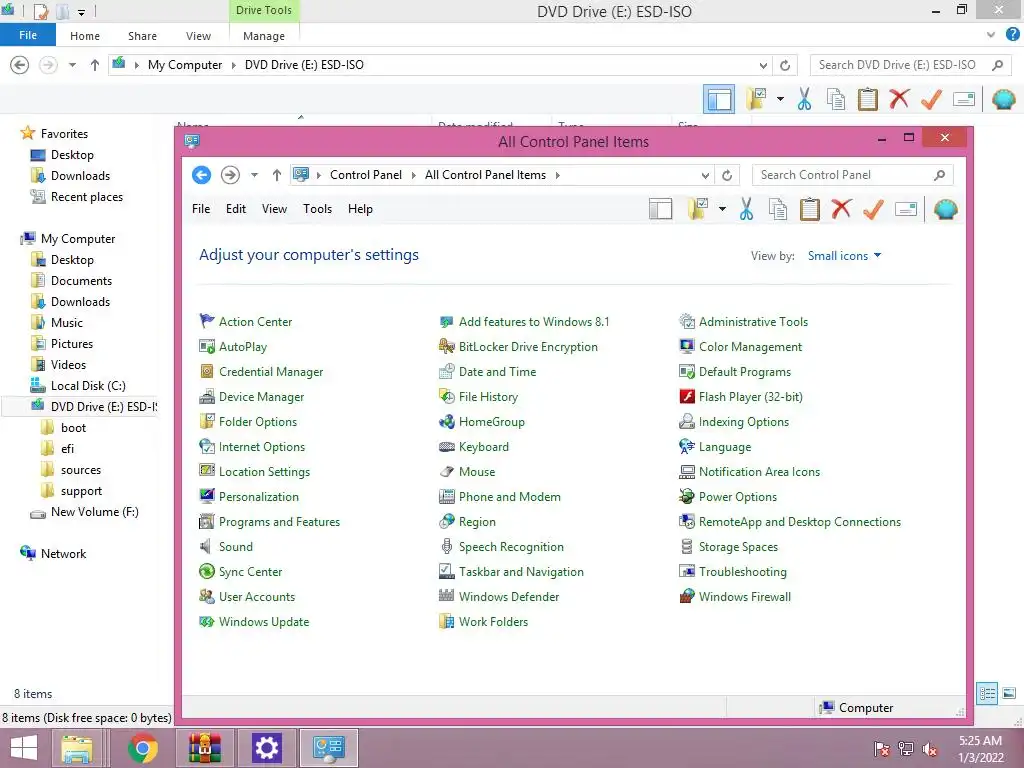
Task: Open the View by Small icons dropdown
Action: pyautogui.click(x=844, y=256)
